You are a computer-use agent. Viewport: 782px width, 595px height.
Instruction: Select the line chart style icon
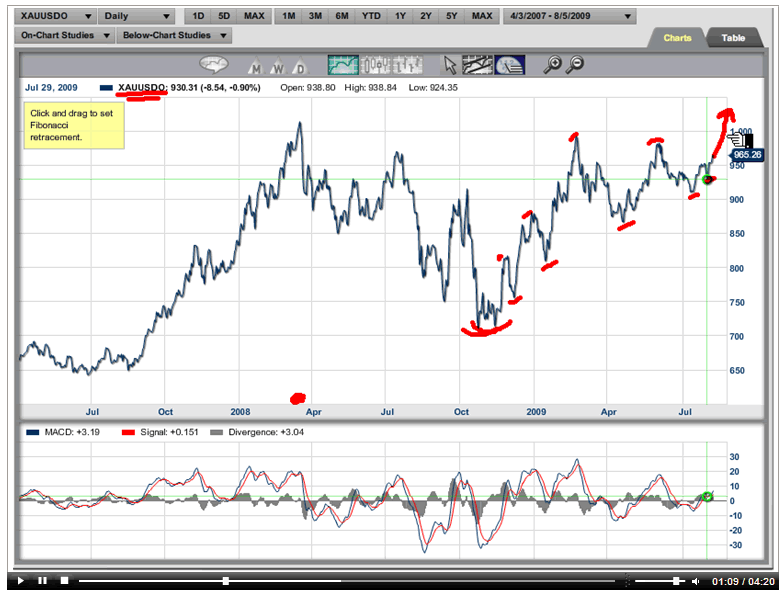click(x=345, y=66)
